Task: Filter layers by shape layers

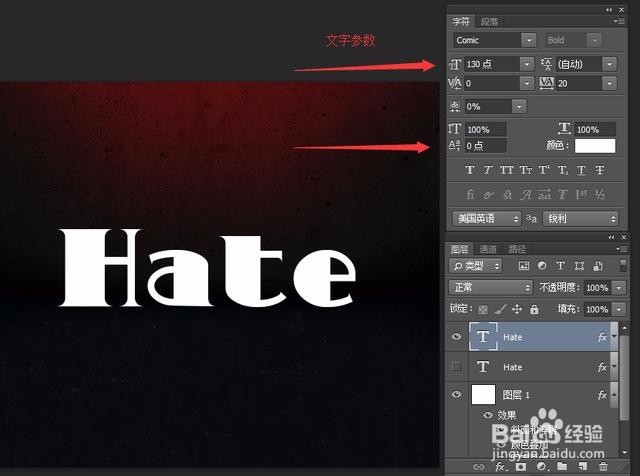Action: tap(579, 266)
